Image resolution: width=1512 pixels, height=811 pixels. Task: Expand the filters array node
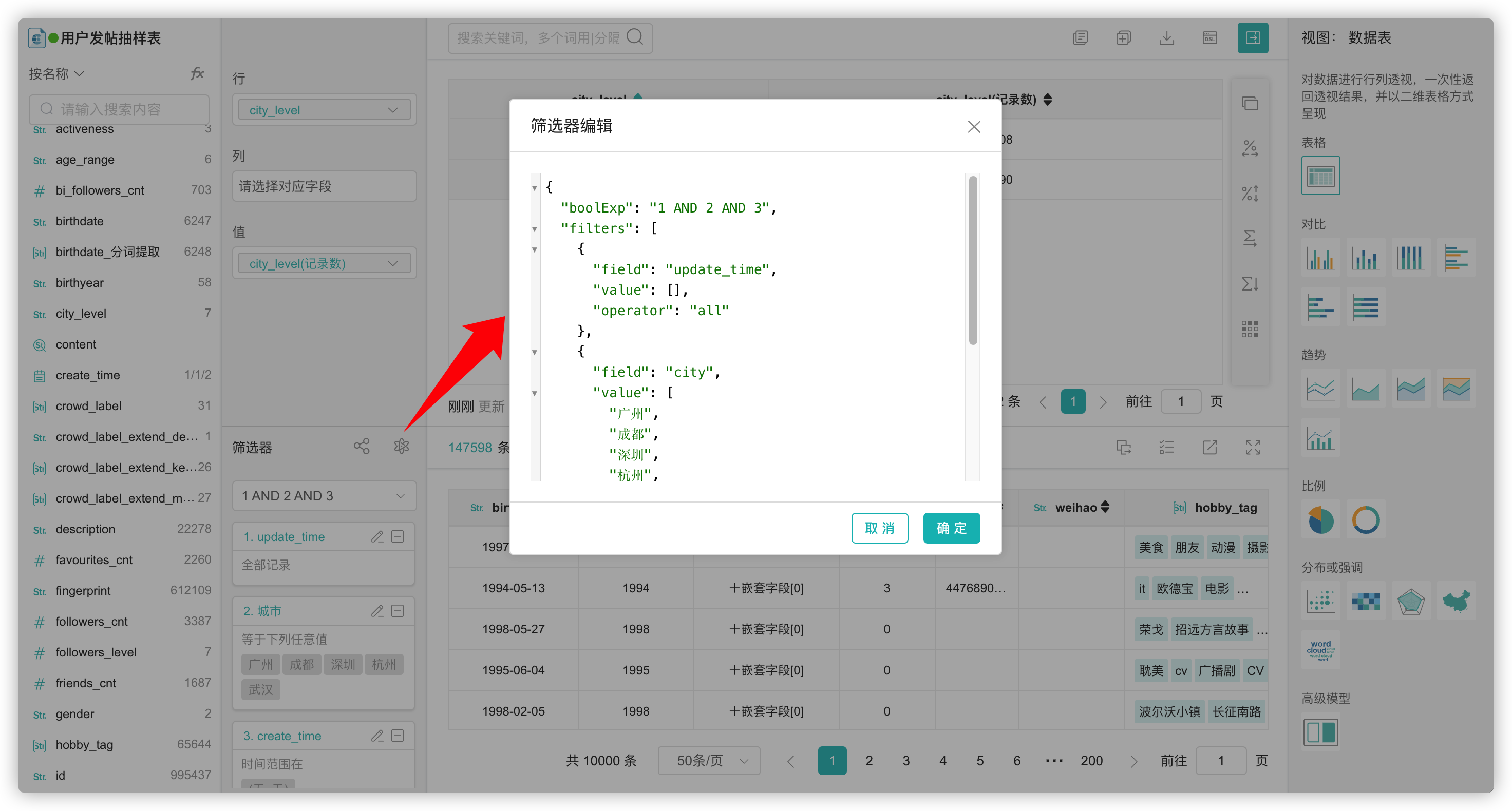tap(533, 228)
